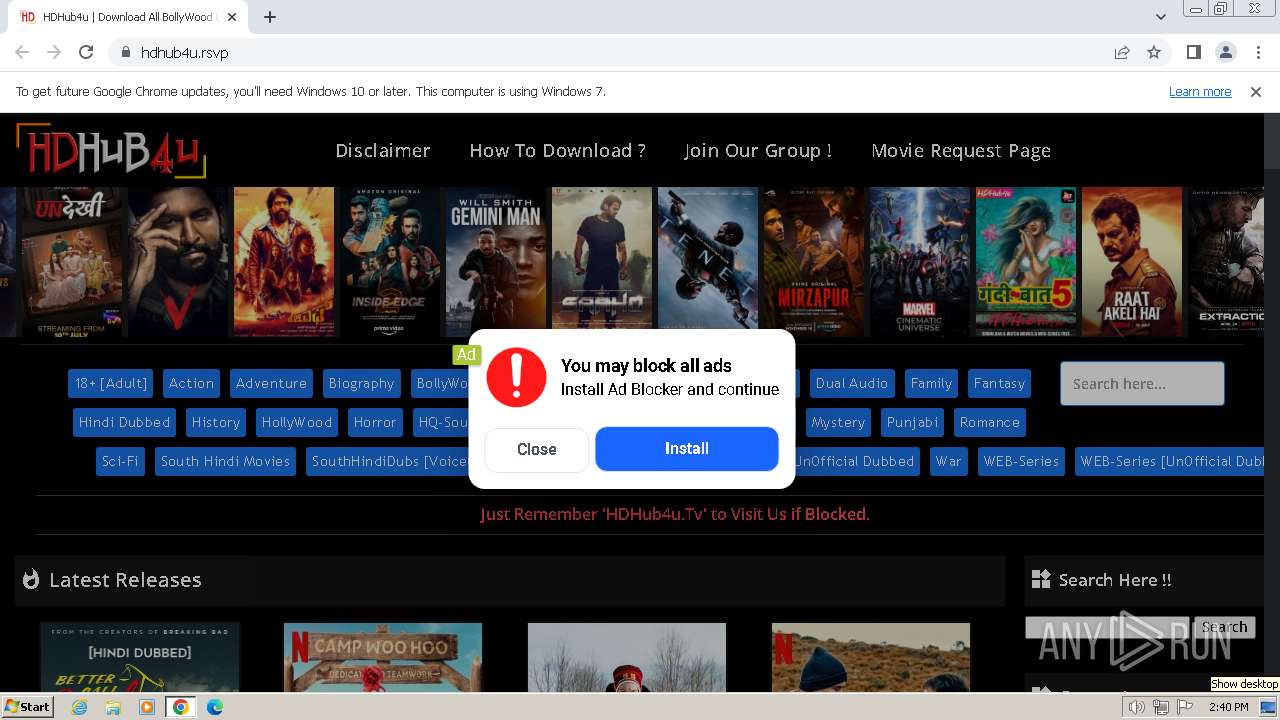Select the HollyWood category tag
This screenshot has height=720, width=1280.
297,422
